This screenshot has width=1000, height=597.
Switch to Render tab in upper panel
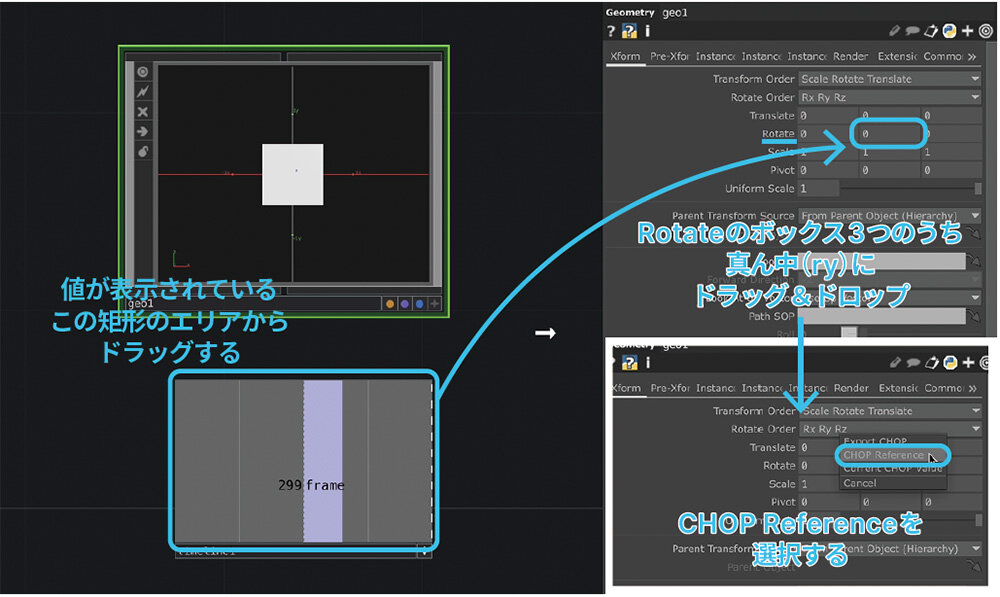click(x=851, y=57)
